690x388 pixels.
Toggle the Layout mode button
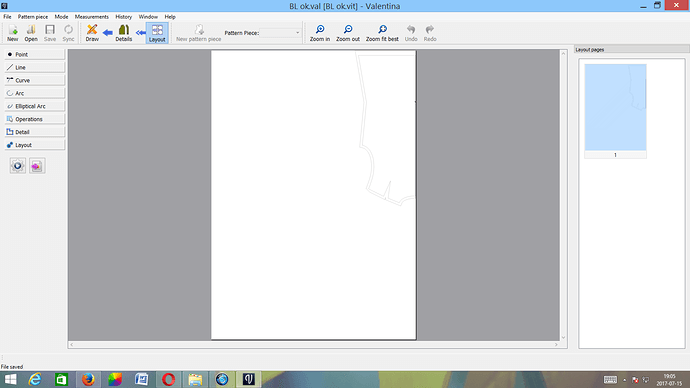click(157, 33)
